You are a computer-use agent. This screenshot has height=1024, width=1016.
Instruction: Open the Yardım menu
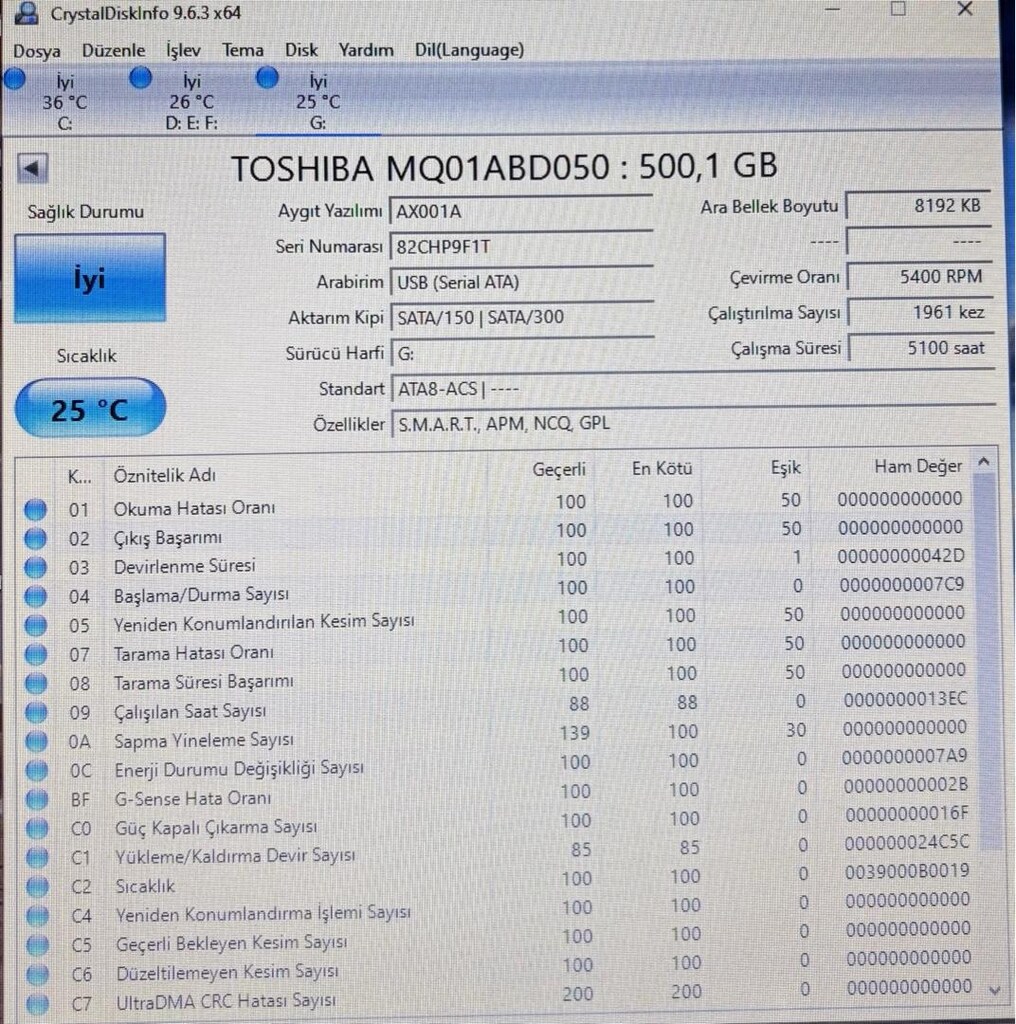pos(366,50)
